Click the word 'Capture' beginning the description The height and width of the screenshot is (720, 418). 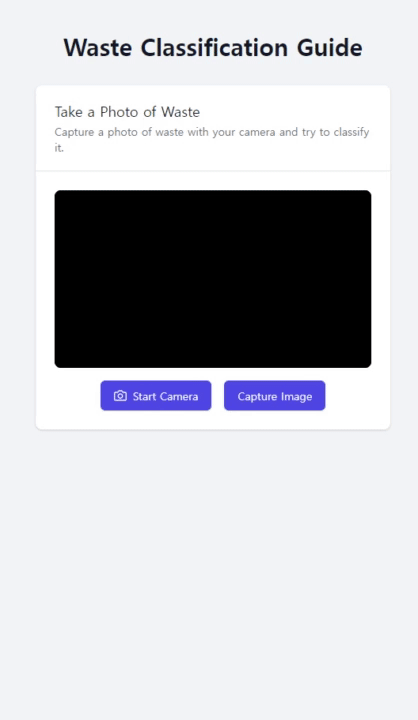74,133
